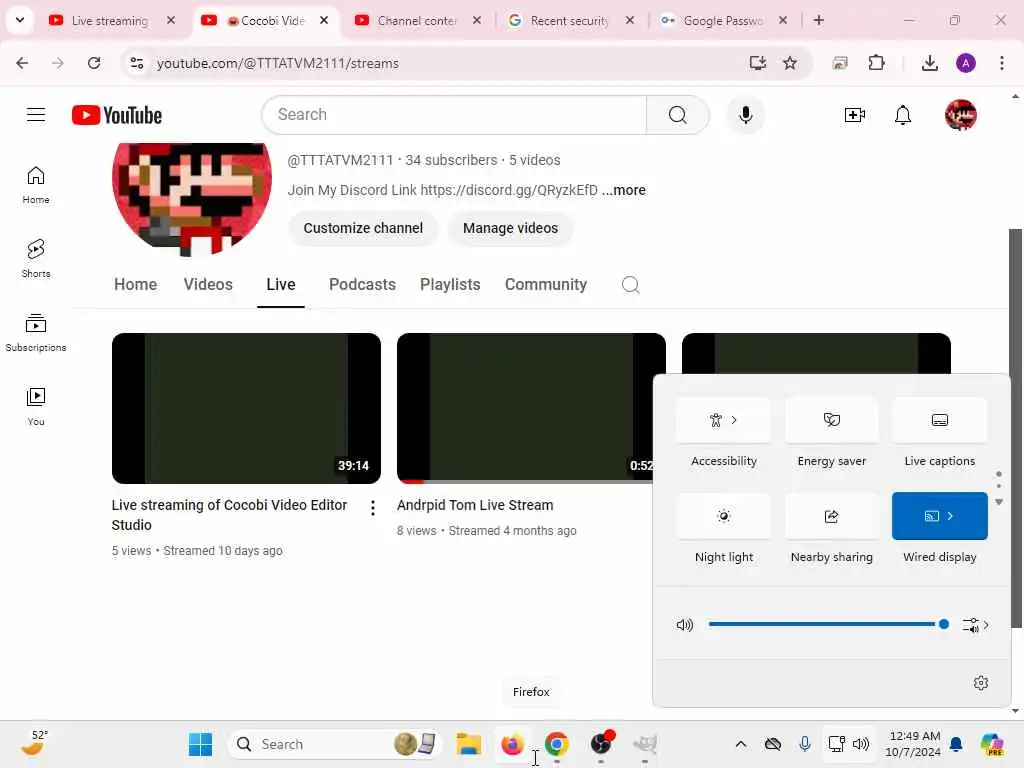Open quick settings gear icon
The width and height of the screenshot is (1024, 768).
click(x=980, y=683)
